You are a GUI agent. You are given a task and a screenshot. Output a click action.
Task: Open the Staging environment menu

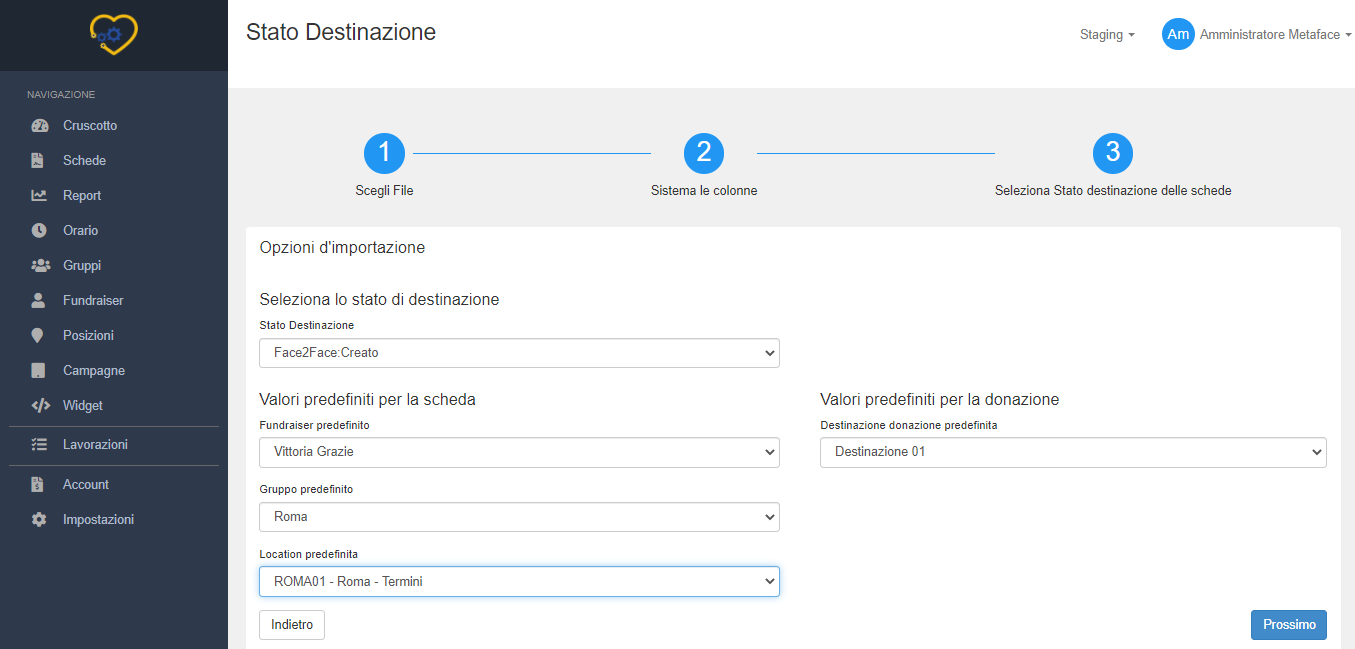1106,35
